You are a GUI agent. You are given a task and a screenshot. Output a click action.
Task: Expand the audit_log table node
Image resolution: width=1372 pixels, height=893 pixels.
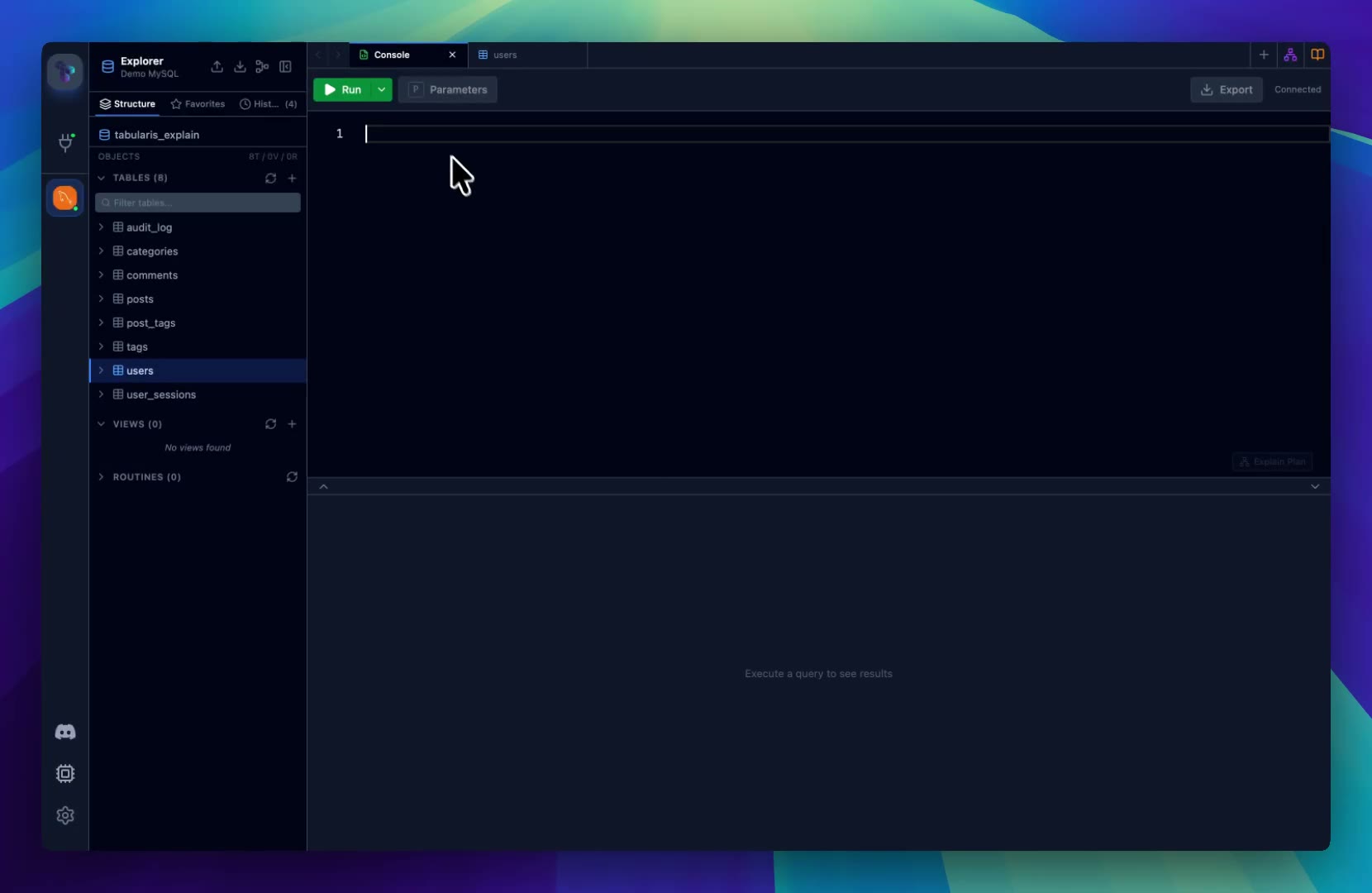coord(102,227)
